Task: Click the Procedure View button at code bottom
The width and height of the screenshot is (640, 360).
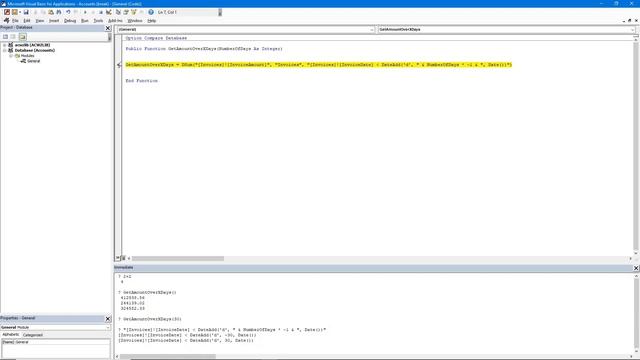Action: coord(118,258)
